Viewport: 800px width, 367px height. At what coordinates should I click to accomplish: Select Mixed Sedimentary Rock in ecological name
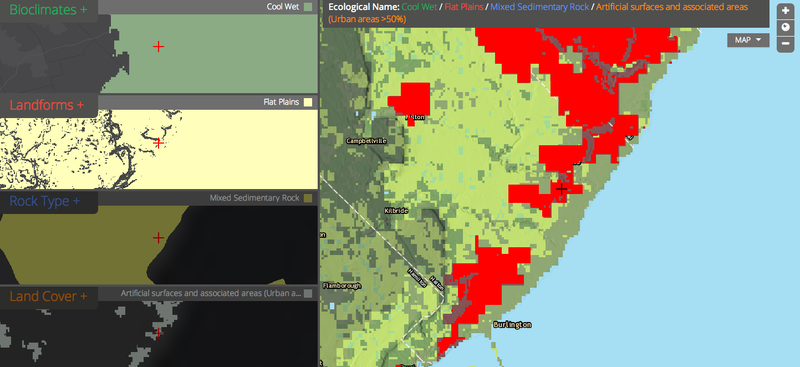point(539,7)
